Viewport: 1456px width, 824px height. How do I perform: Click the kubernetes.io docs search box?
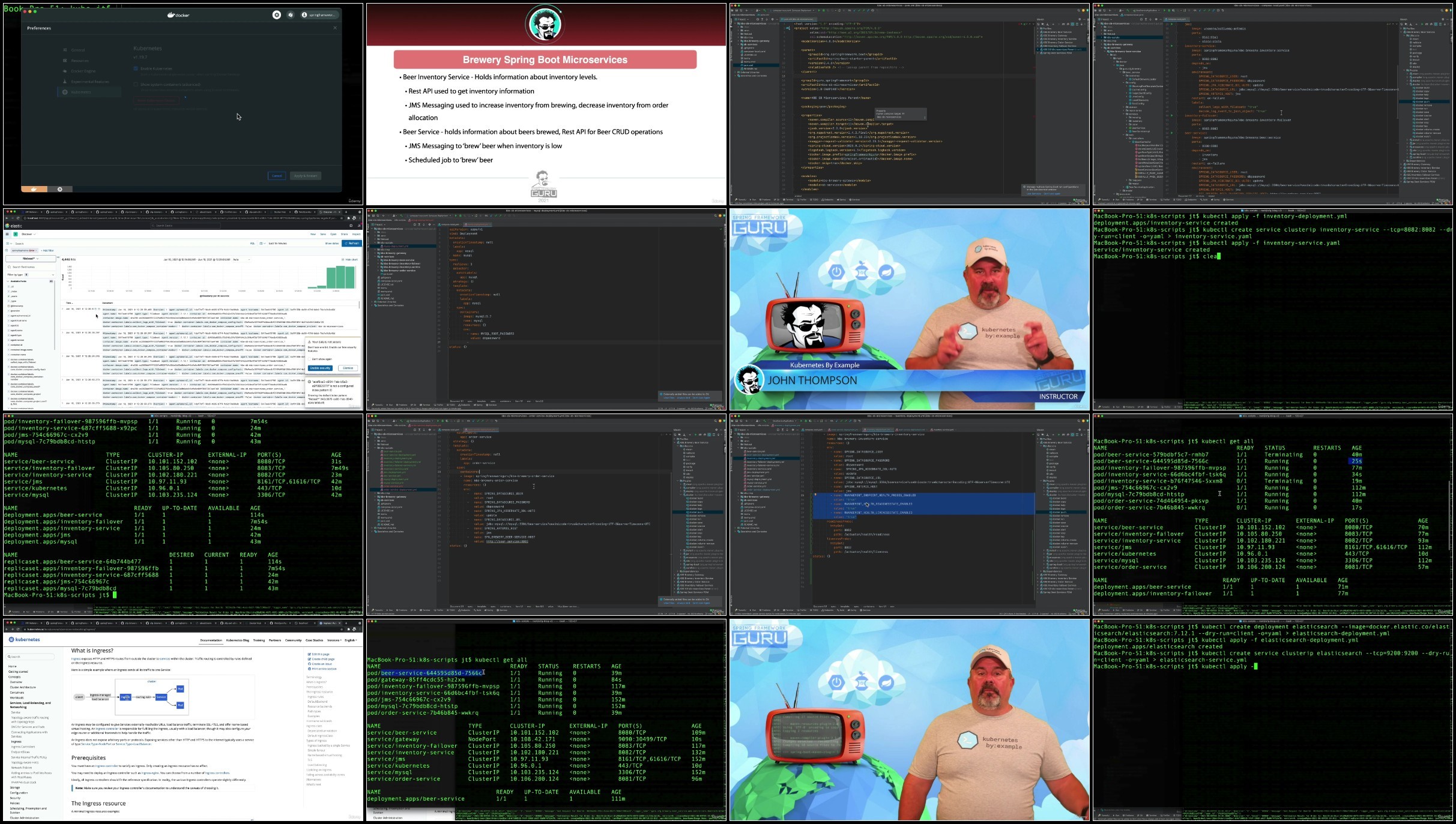click(30, 657)
